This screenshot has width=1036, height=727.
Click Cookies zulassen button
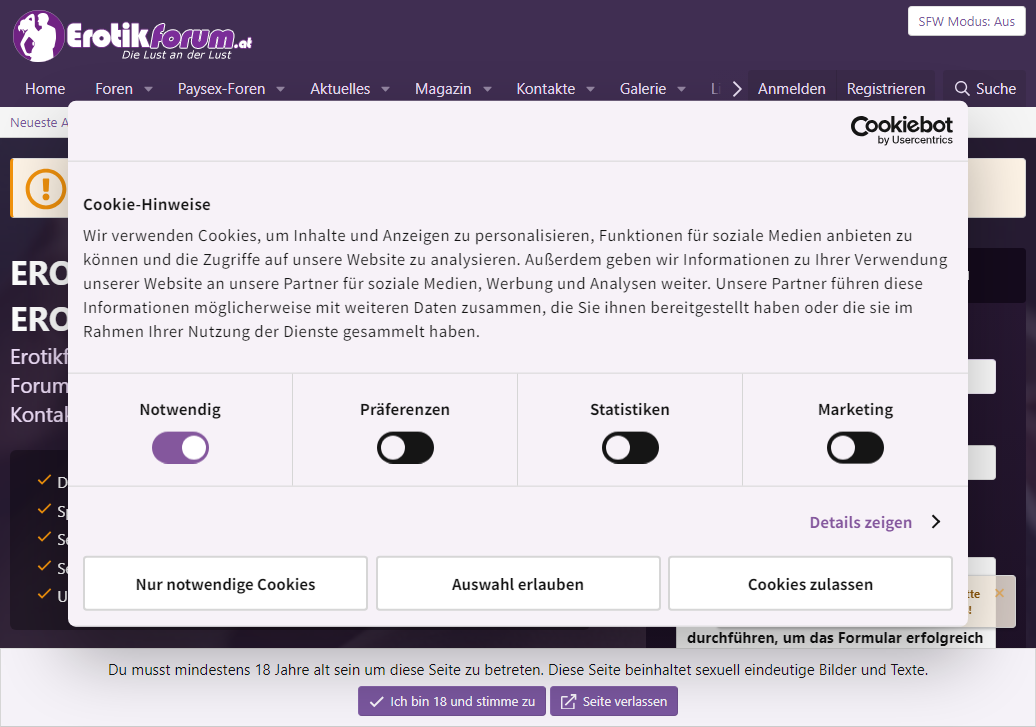pos(810,584)
